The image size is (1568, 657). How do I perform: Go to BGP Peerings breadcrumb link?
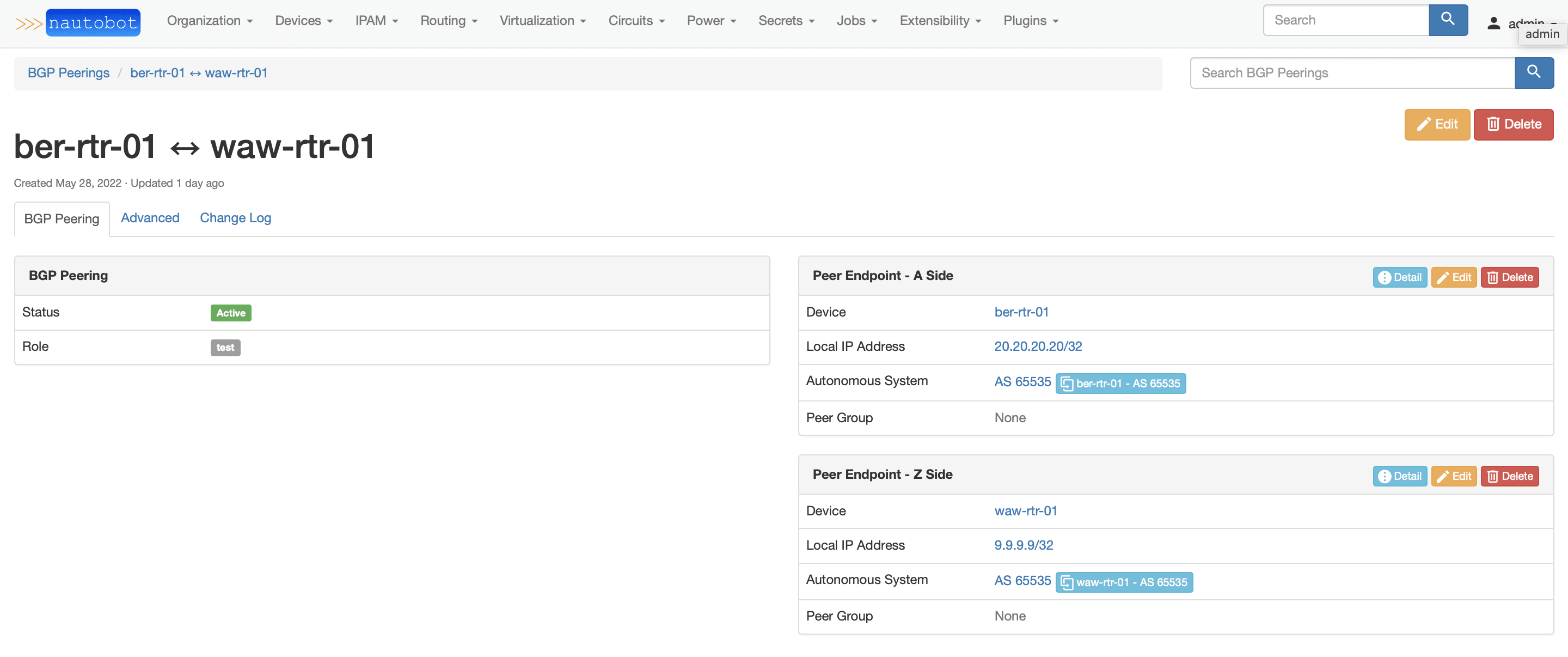pyautogui.click(x=68, y=73)
